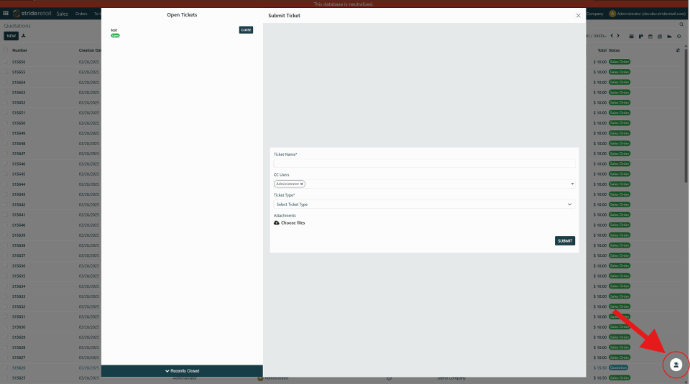Screen dimensions: 690x384
Task: Sort by the Status column header
Action: pos(614,51)
